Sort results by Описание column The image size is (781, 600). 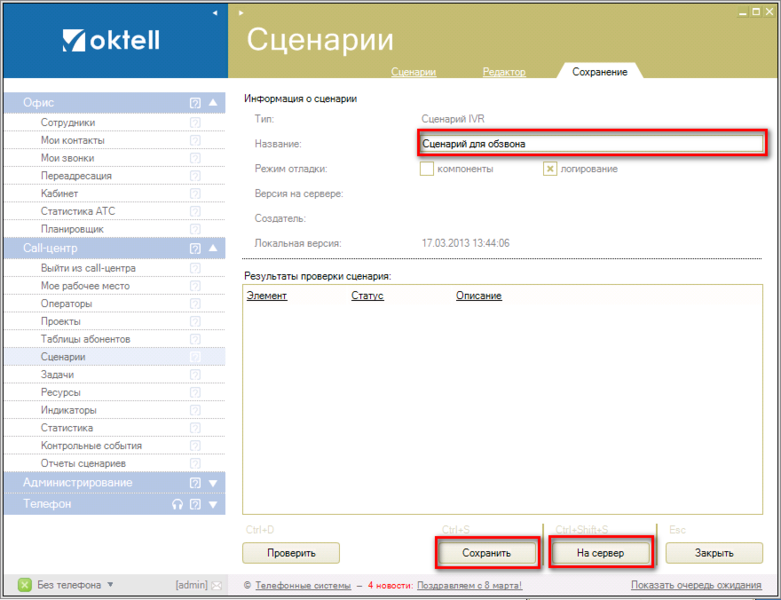(x=479, y=296)
